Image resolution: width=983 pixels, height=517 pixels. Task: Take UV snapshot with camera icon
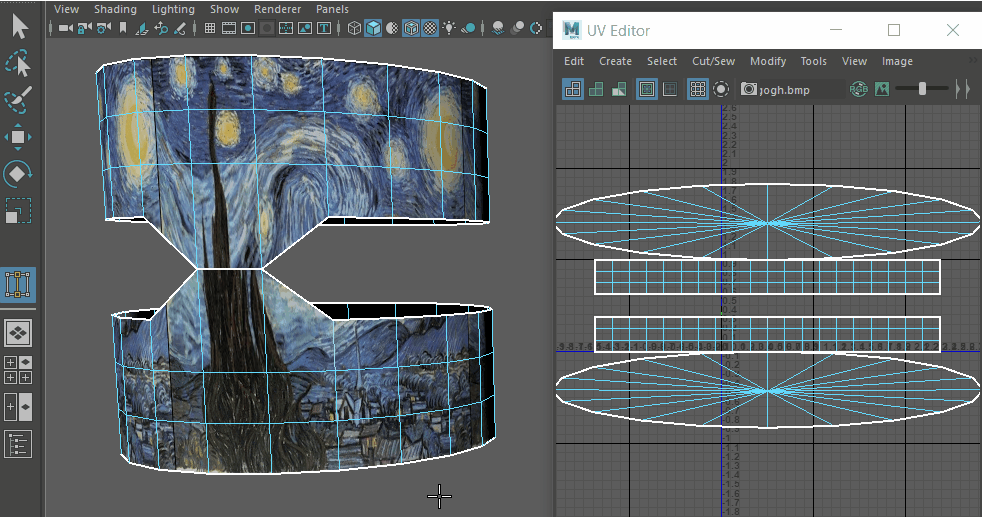(x=749, y=89)
